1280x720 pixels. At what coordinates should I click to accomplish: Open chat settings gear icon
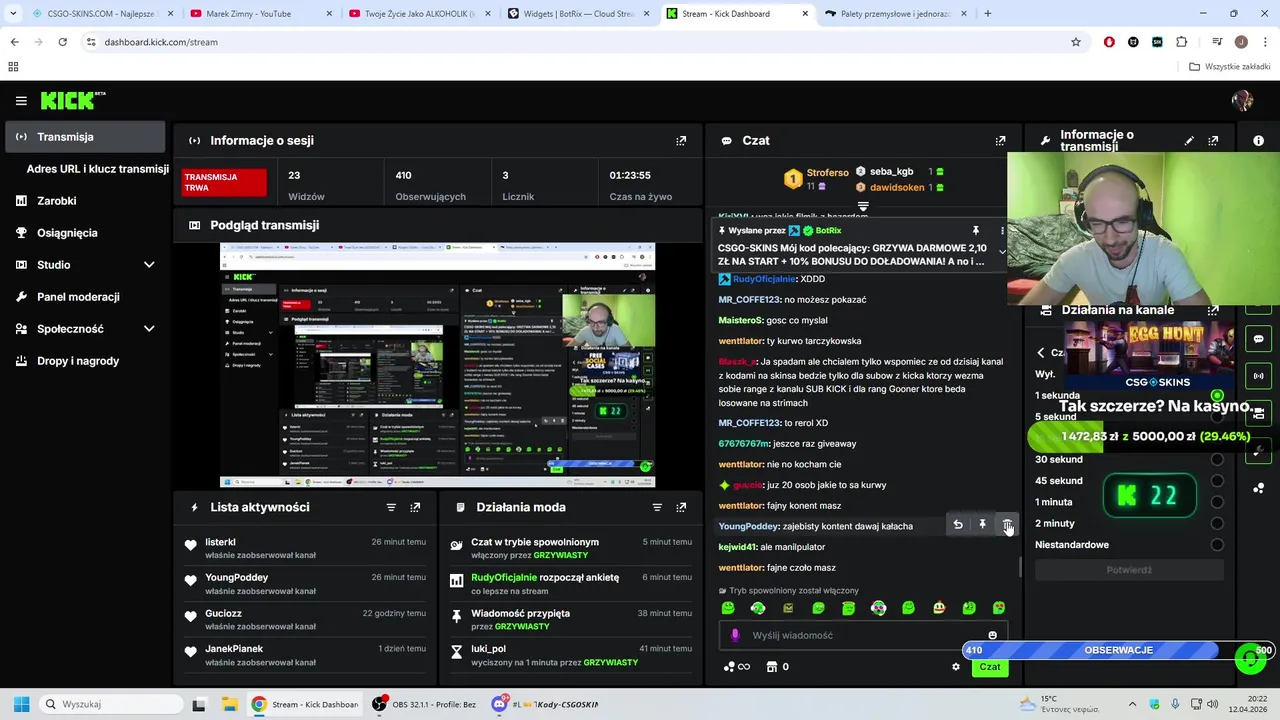tap(956, 667)
